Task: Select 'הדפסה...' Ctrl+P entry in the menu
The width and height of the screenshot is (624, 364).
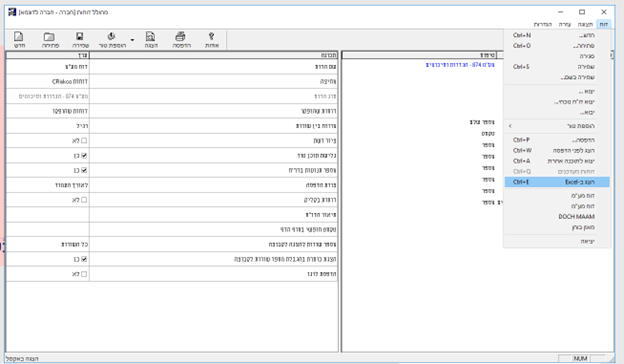Action: coord(557,140)
